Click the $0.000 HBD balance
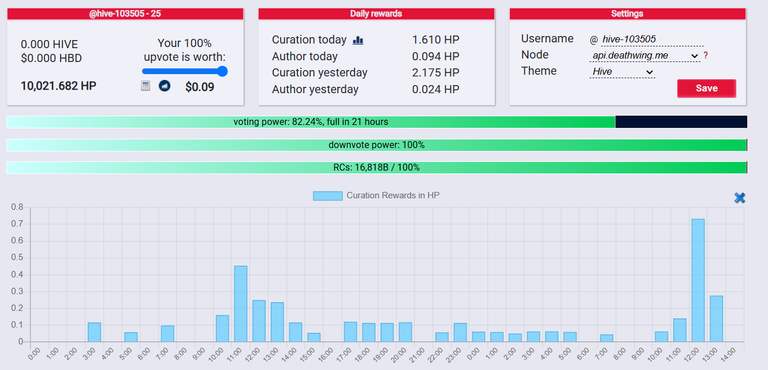 [x=51, y=59]
